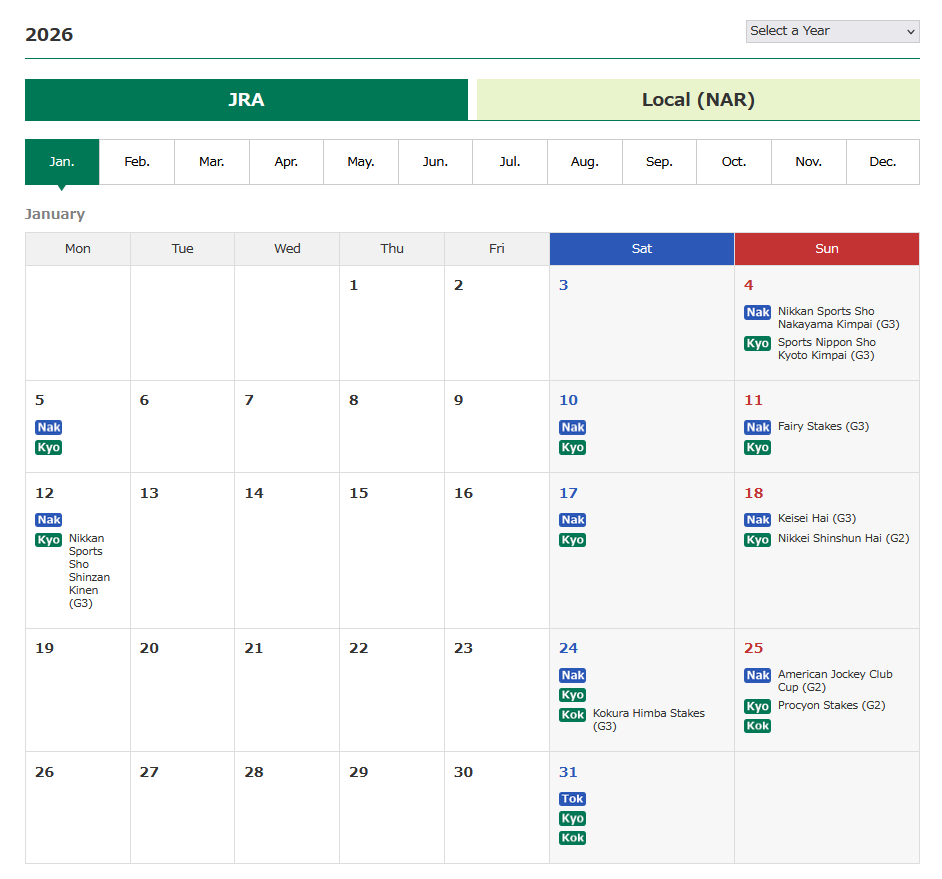
Task: Click the Kyo badge on January 18
Action: click(x=758, y=540)
